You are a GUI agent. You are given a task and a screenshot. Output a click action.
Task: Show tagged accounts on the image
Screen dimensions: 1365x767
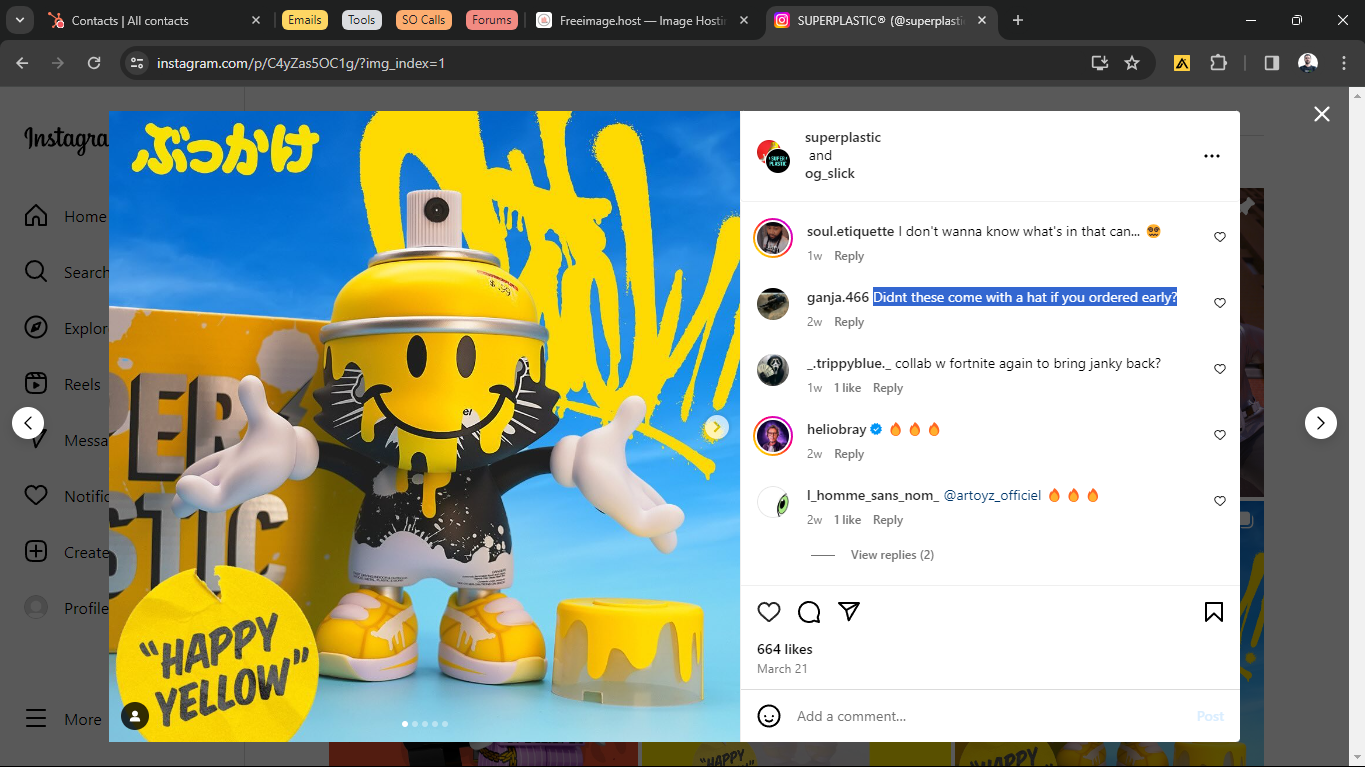pos(135,716)
